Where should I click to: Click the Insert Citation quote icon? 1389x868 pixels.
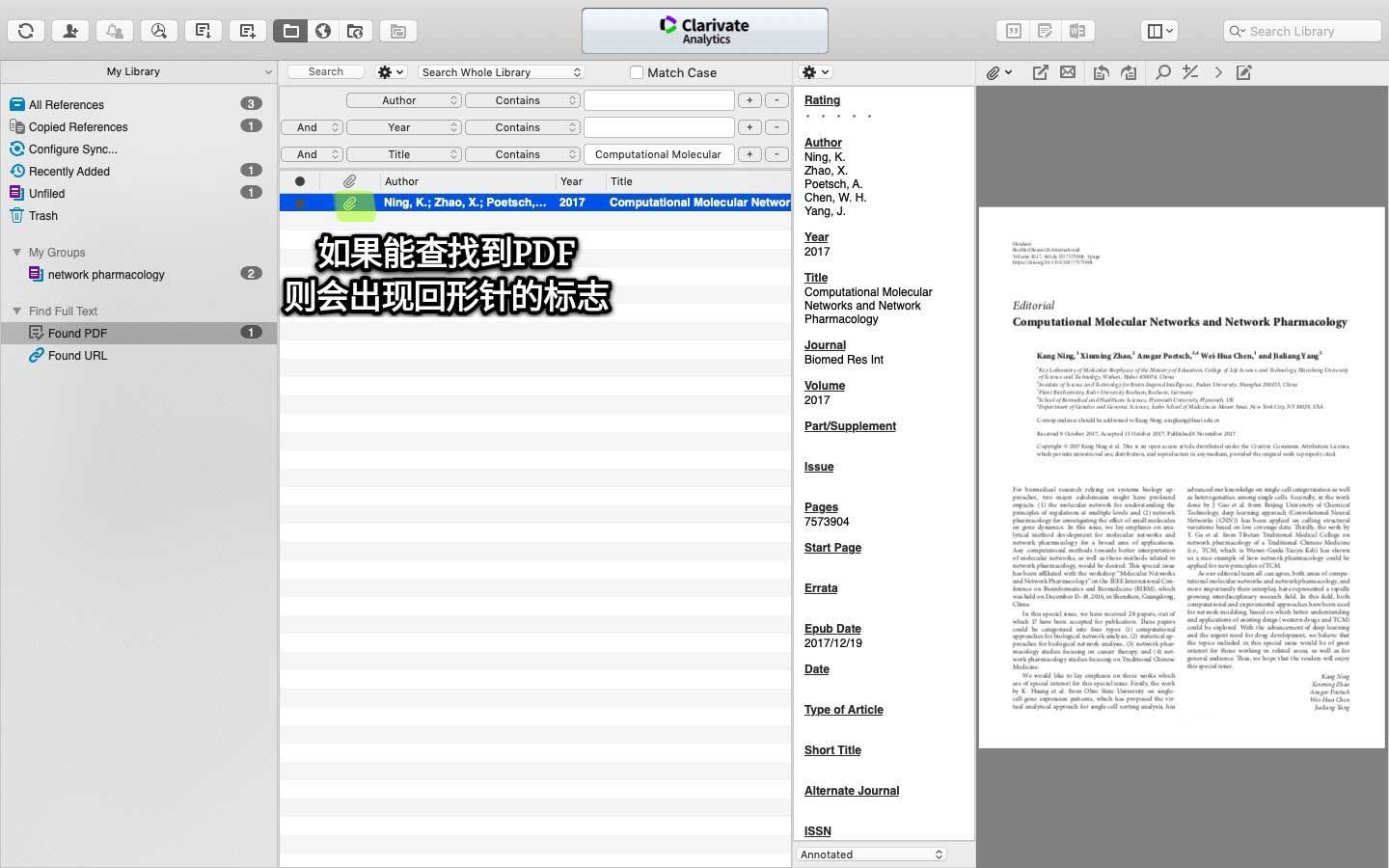tap(1014, 31)
